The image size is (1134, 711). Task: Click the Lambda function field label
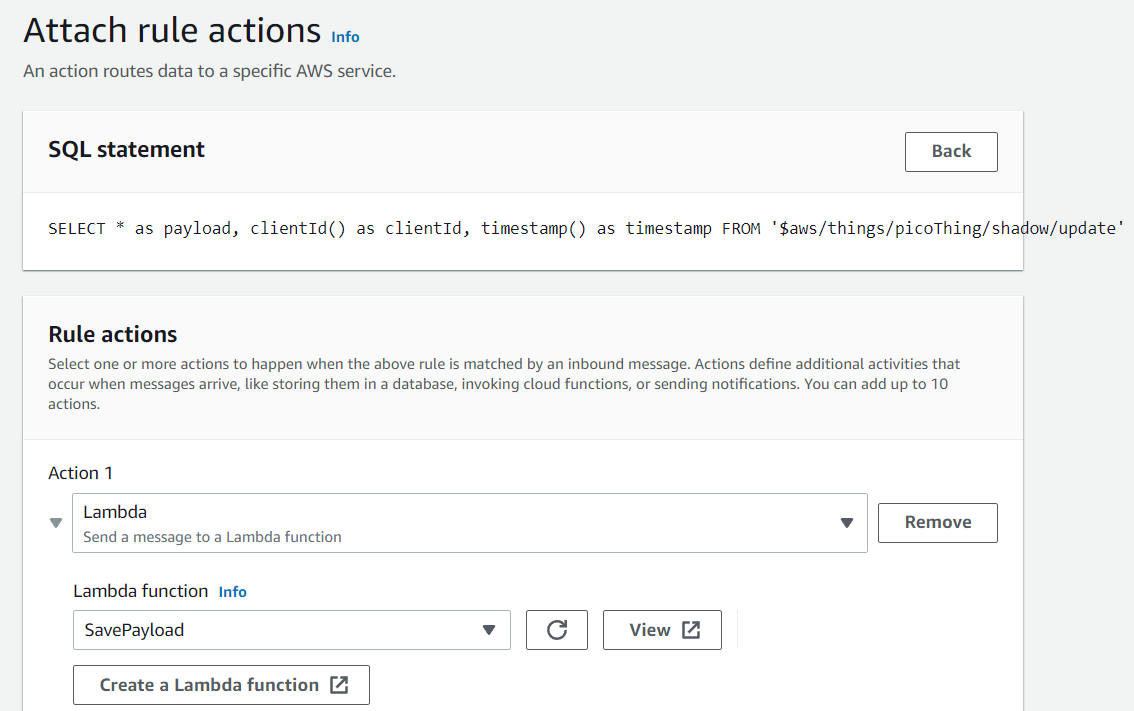tap(141, 591)
